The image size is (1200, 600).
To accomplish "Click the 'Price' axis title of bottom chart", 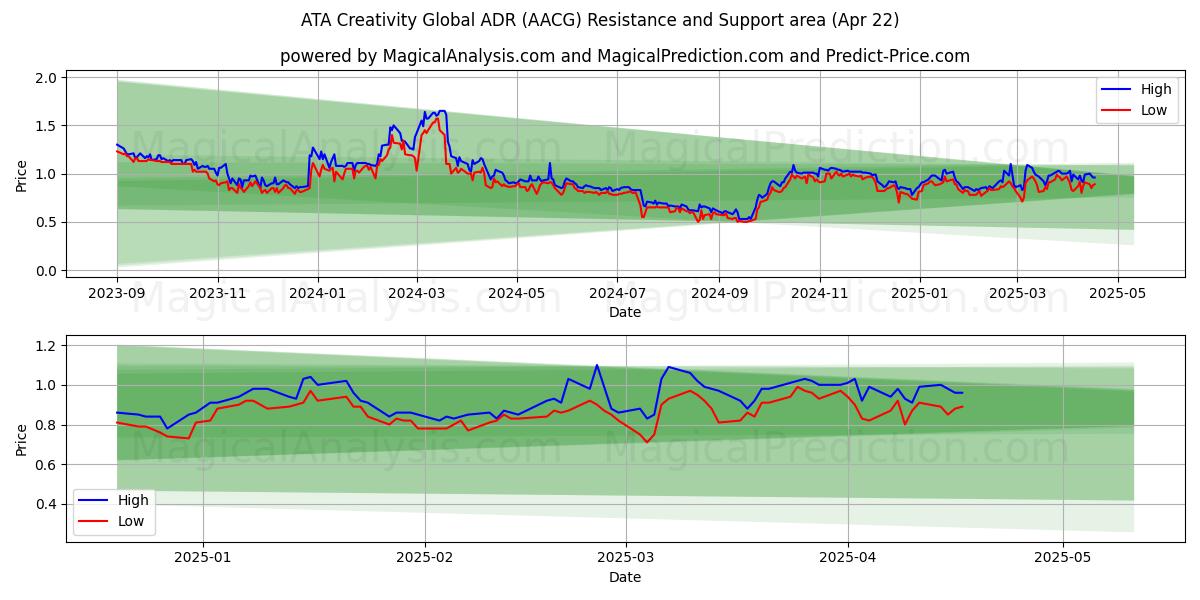I will [21, 439].
